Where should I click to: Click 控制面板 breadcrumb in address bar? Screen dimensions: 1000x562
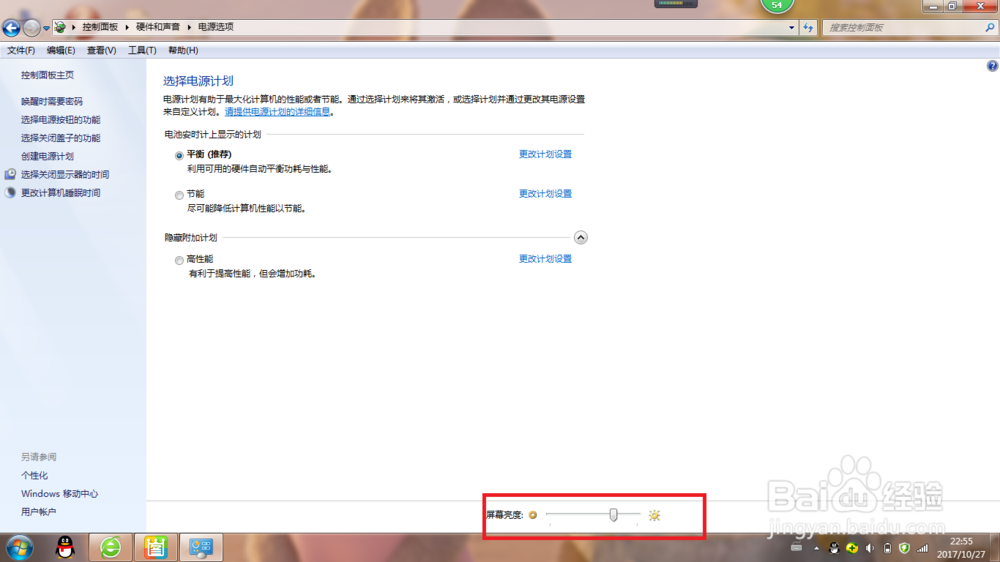click(100, 27)
